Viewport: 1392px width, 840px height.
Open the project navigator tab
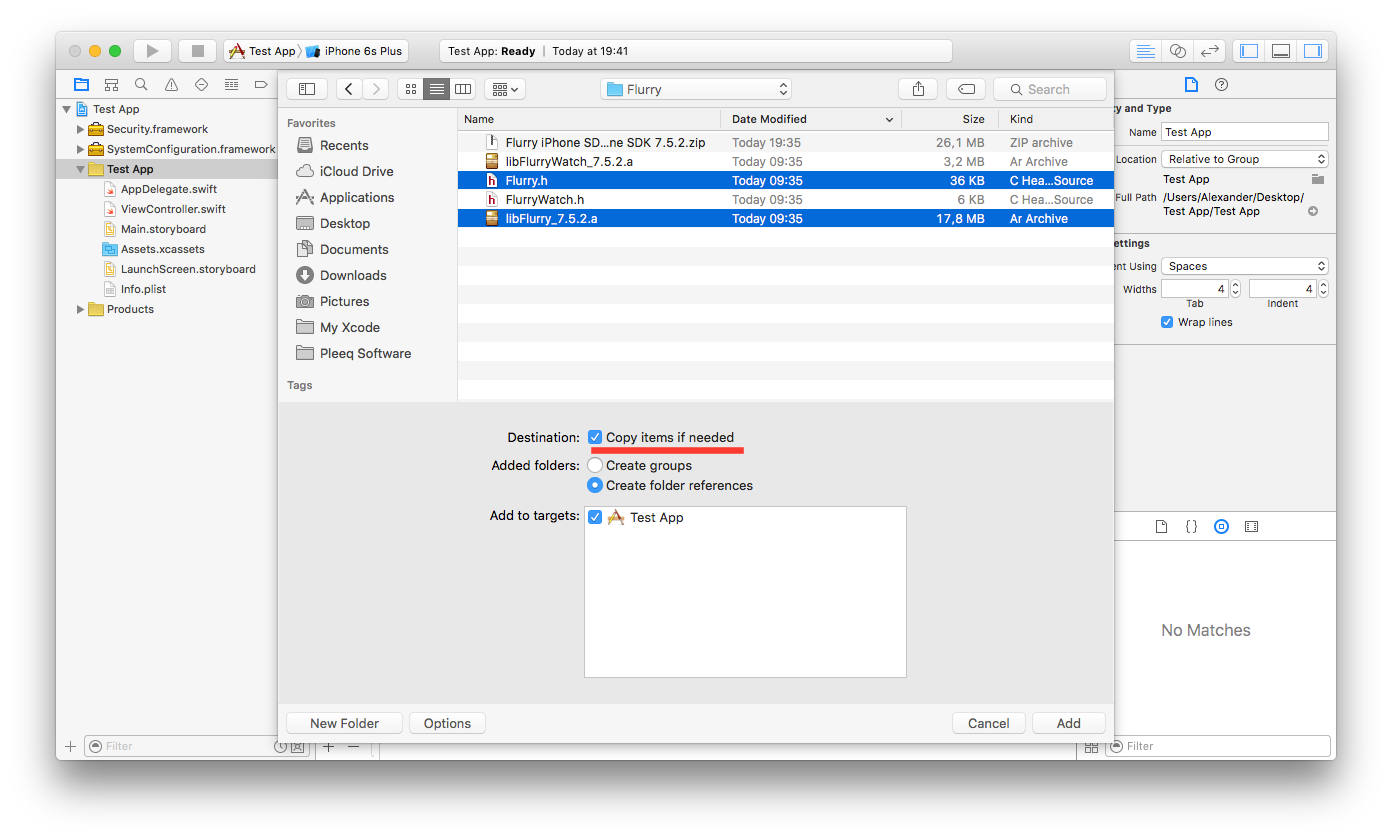click(x=81, y=85)
